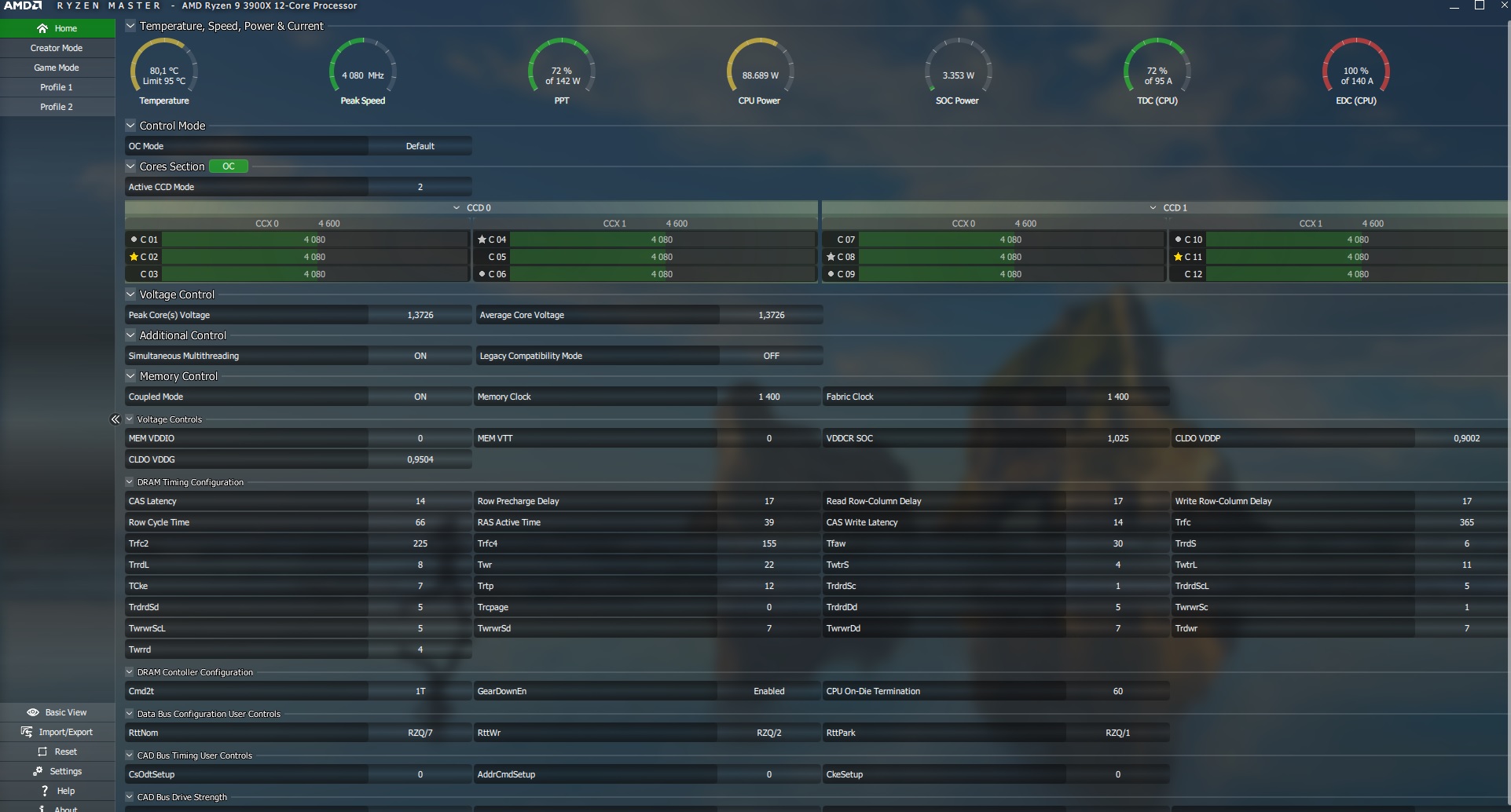Image resolution: width=1511 pixels, height=812 pixels.
Task: Click the dot marker on core C 10
Action: (1178, 240)
